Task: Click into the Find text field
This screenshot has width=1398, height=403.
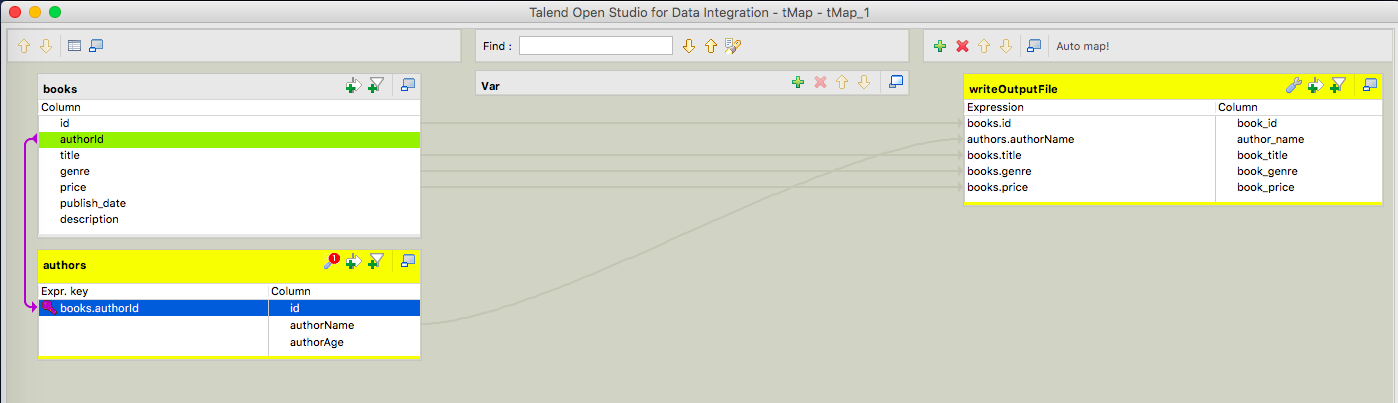Action: point(596,46)
